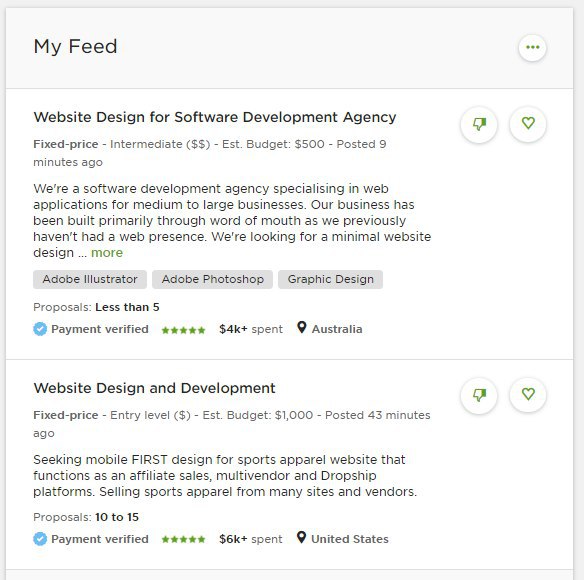Dislike the Software Development Agency job post
584x580 pixels.
(479, 124)
